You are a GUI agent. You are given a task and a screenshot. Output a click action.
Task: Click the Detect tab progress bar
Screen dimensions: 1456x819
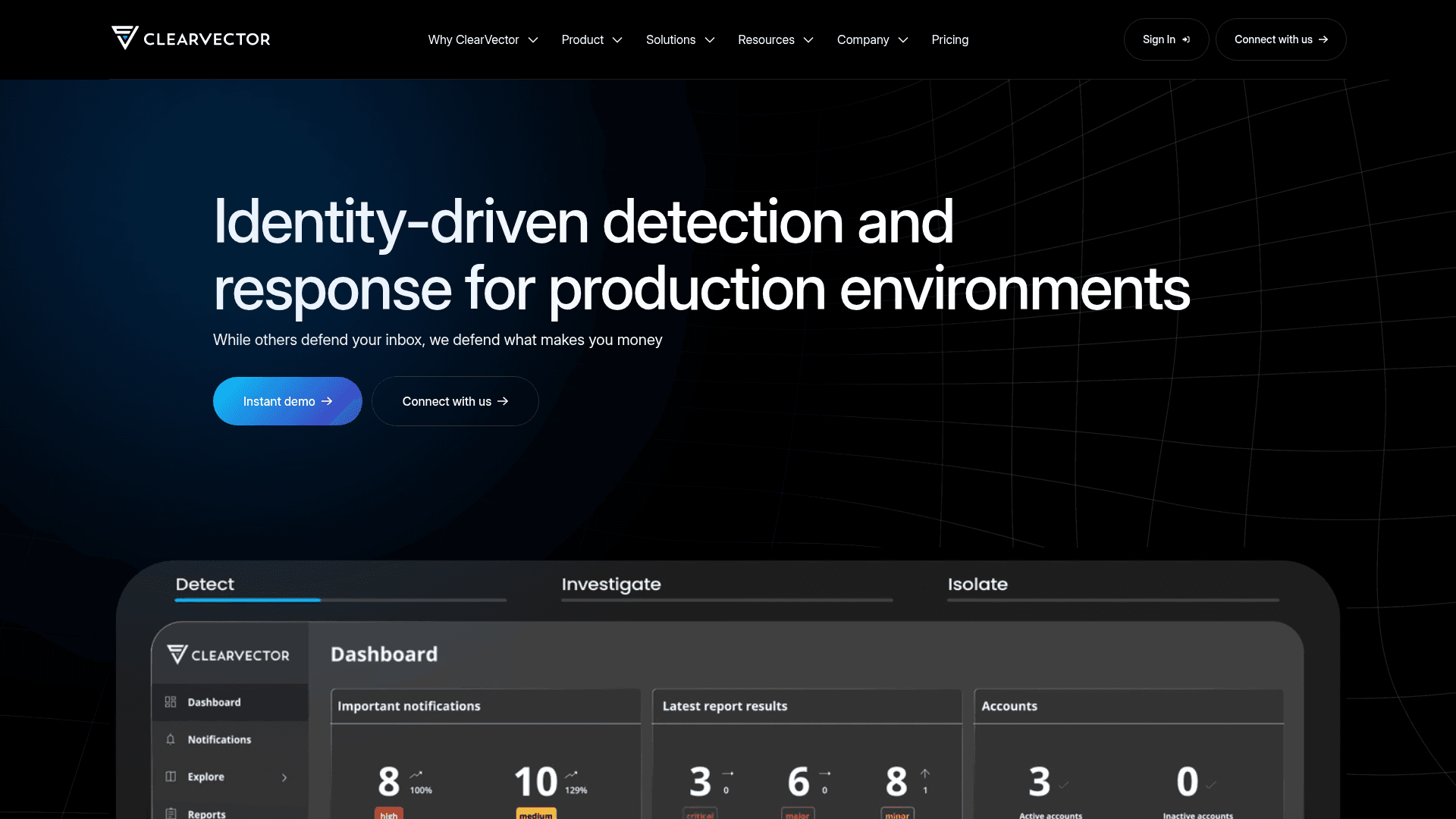(340, 600)
